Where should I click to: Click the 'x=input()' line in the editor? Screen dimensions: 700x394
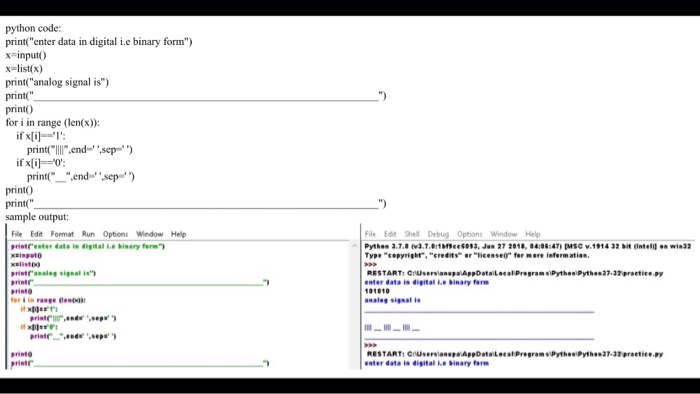[26, 256]
